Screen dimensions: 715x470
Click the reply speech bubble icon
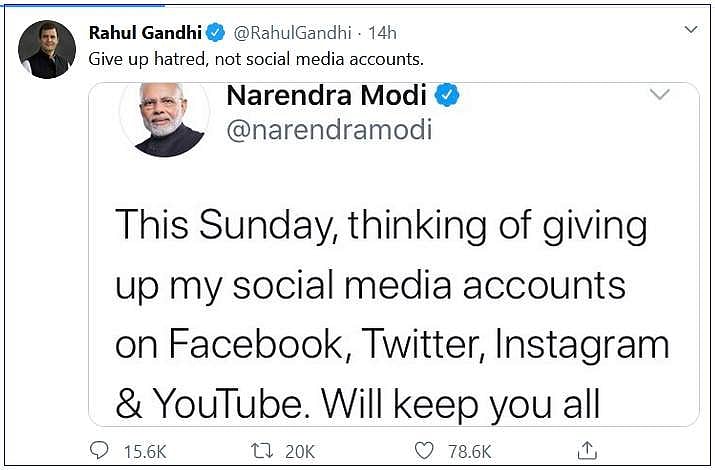pos(100,450)
